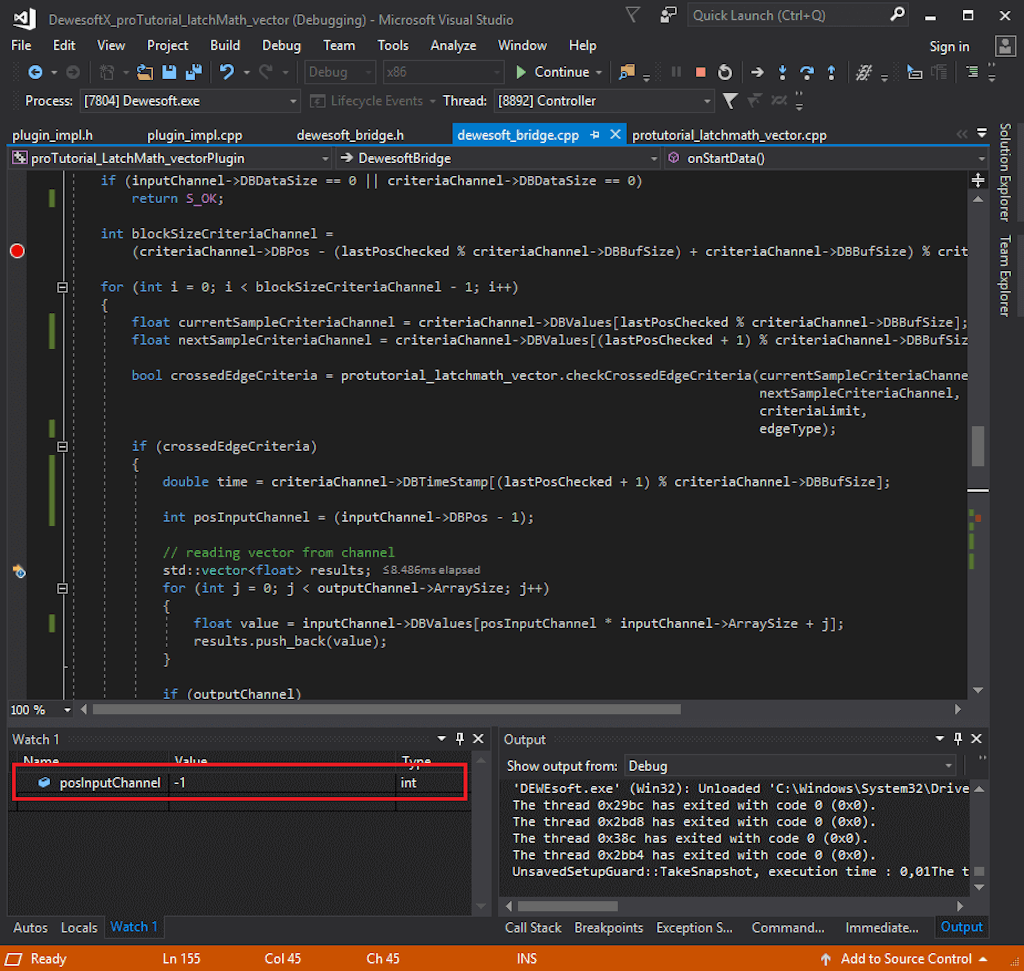The height and width of the screenshot is (971, 1024).
Task: Open the Tools menu
Action: [392, 46]
